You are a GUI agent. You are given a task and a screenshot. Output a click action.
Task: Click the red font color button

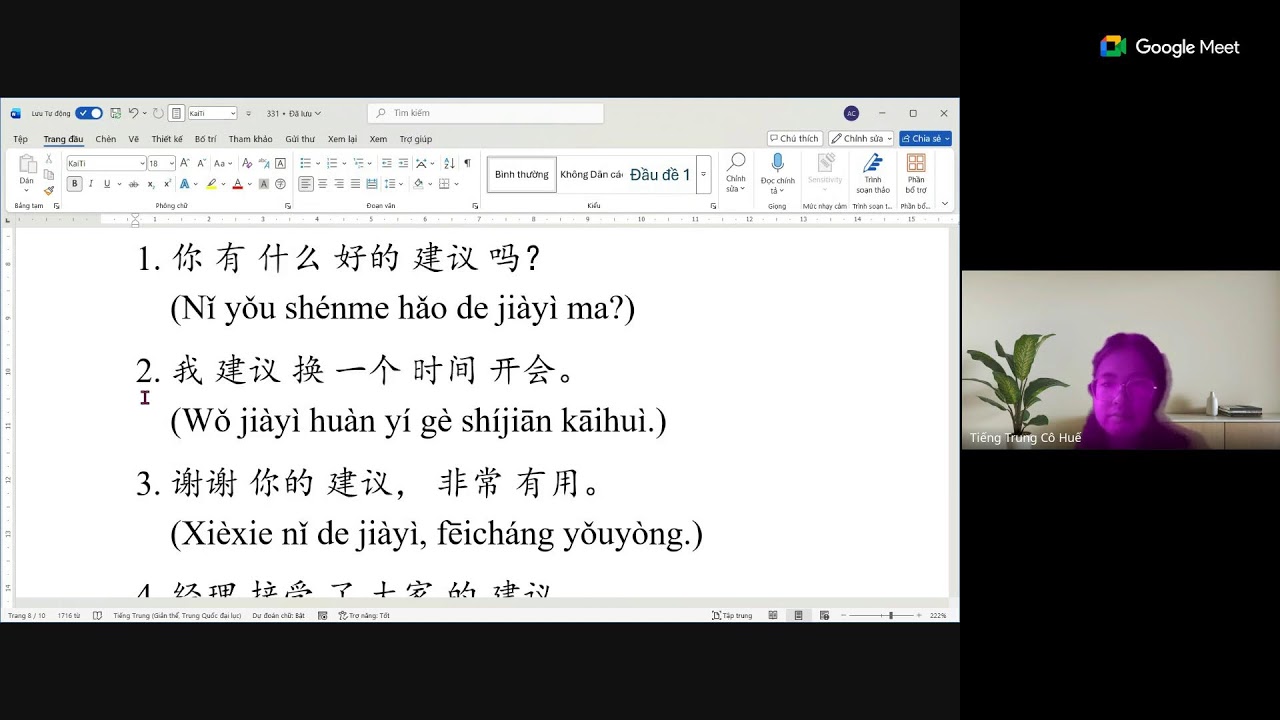click(x=237, y=184)
